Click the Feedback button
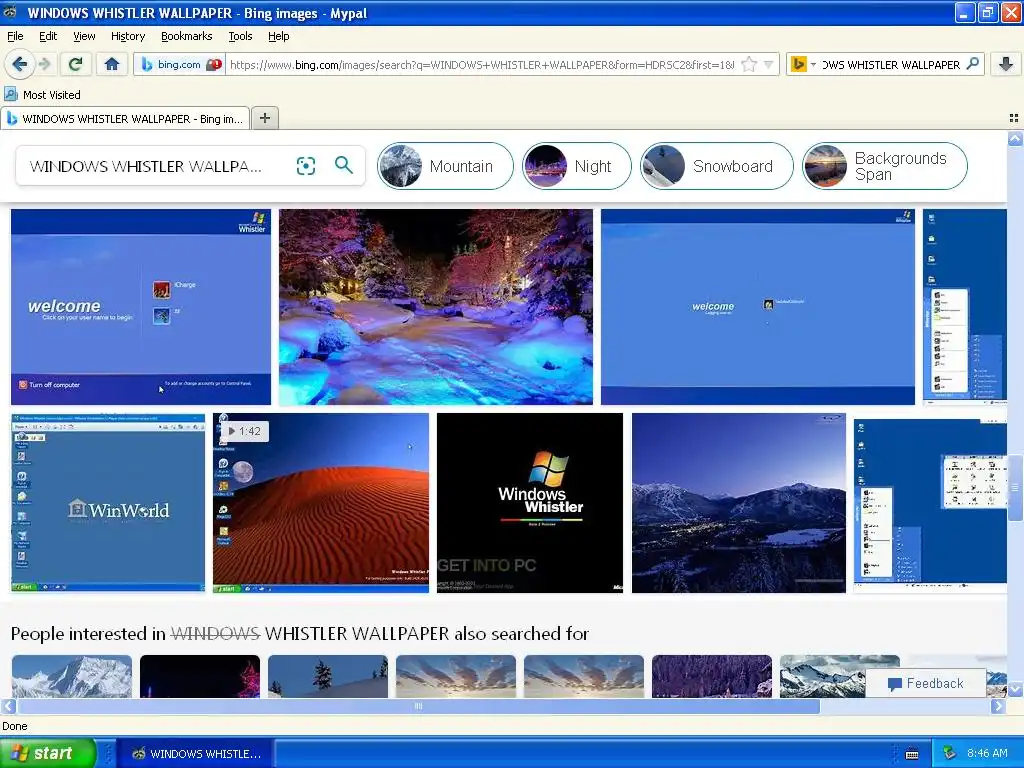Image resolution: width=1024 pixels, height=768 pixels. pyautogui.click(x=925, y=683)
